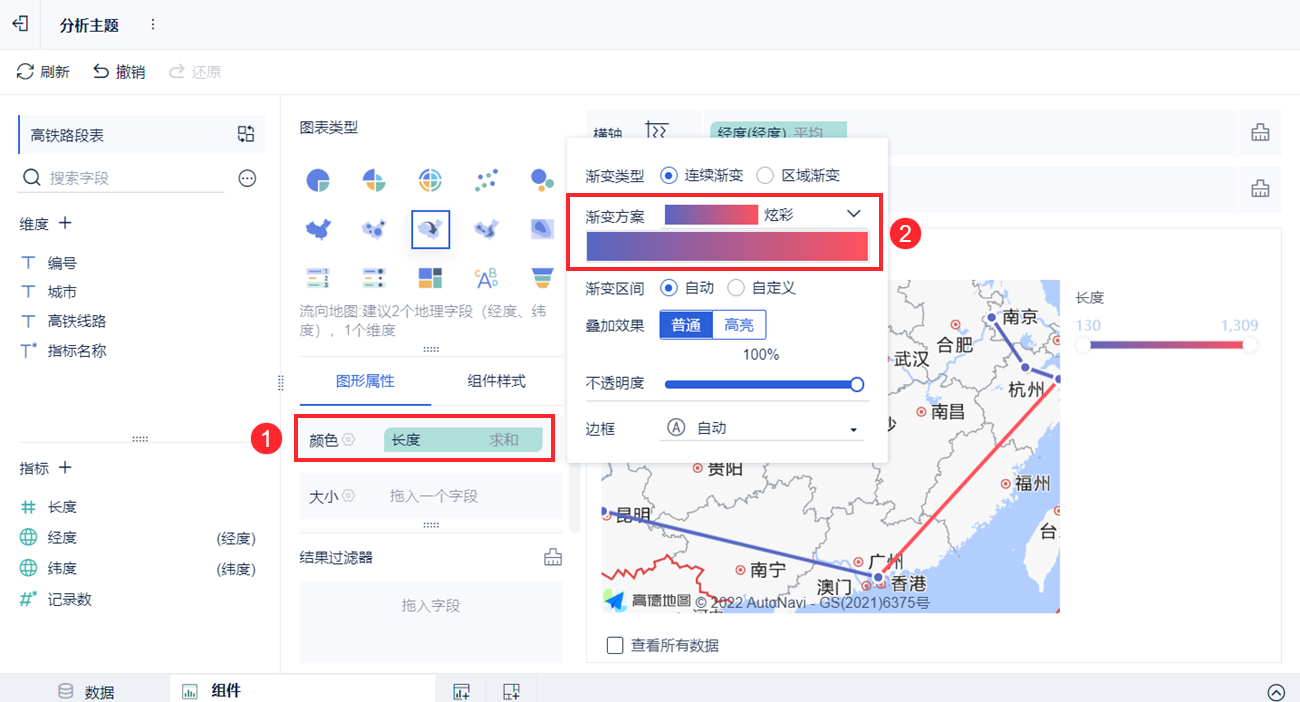Choose the multi-layer pie chart type
This screenshot has height=702, width=1300.
pos(430,180)
